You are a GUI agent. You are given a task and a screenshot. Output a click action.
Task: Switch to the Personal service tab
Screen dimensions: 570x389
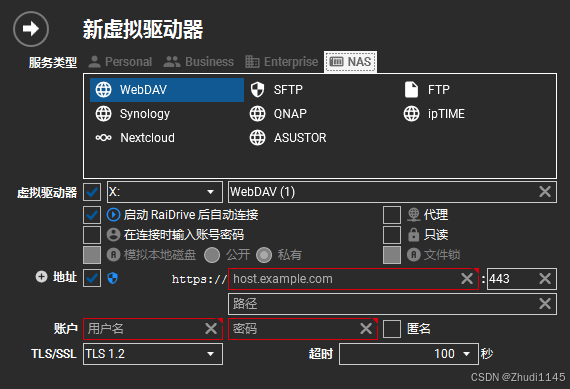coord(120,62)
